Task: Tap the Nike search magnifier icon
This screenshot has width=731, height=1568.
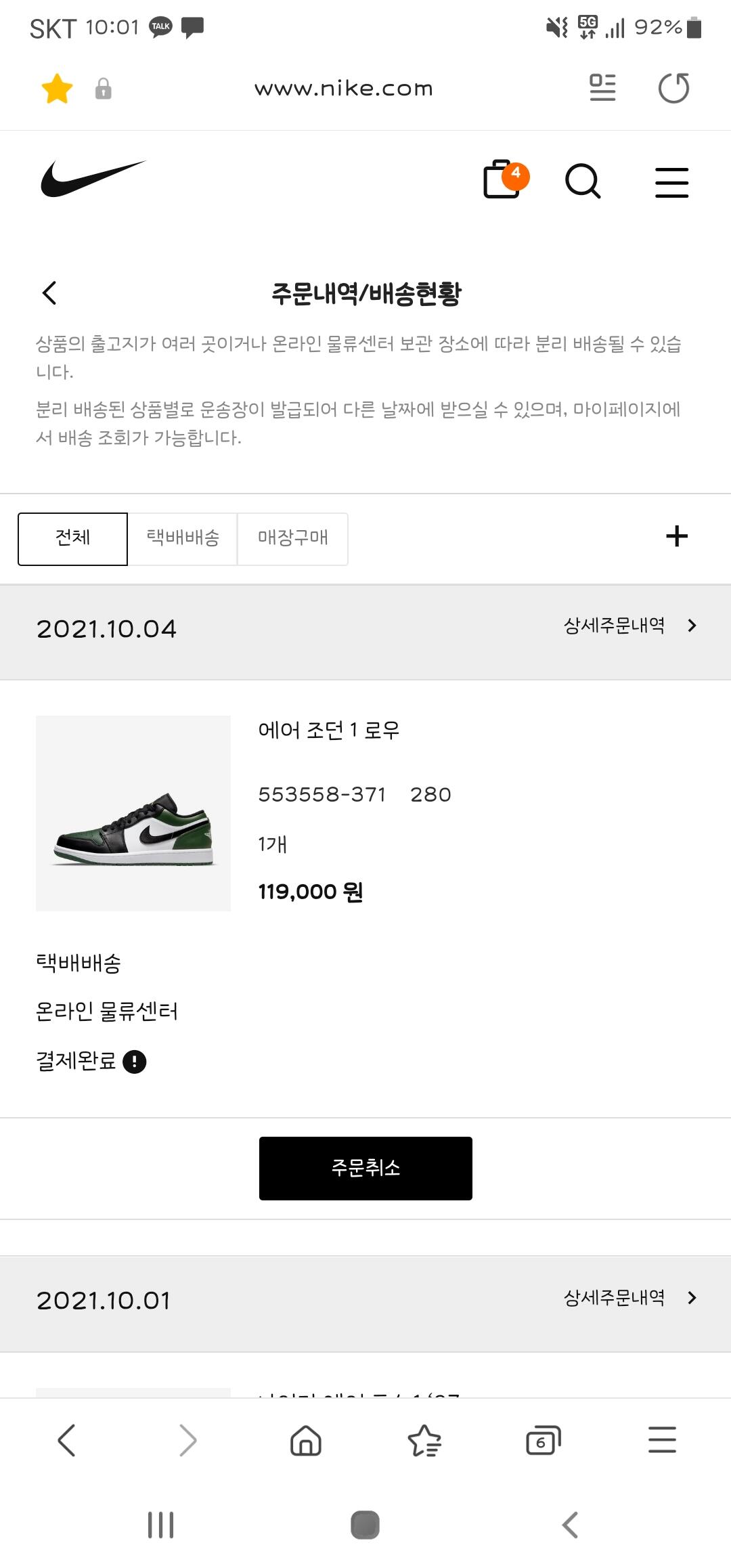Action: 582,181
